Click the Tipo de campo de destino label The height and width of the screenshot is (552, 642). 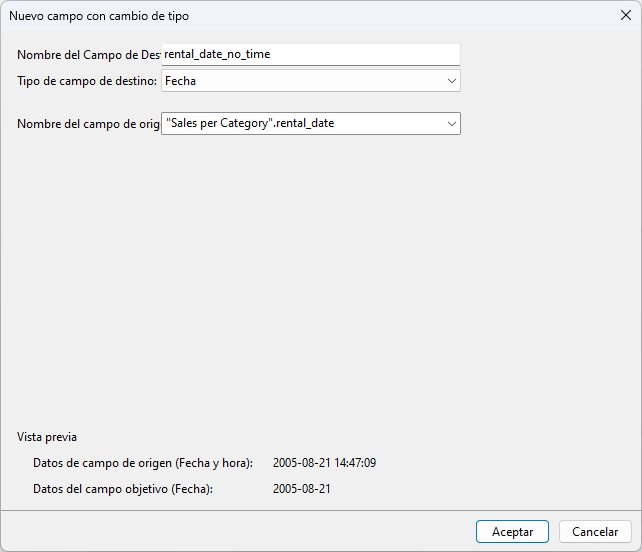click(87, 81)
